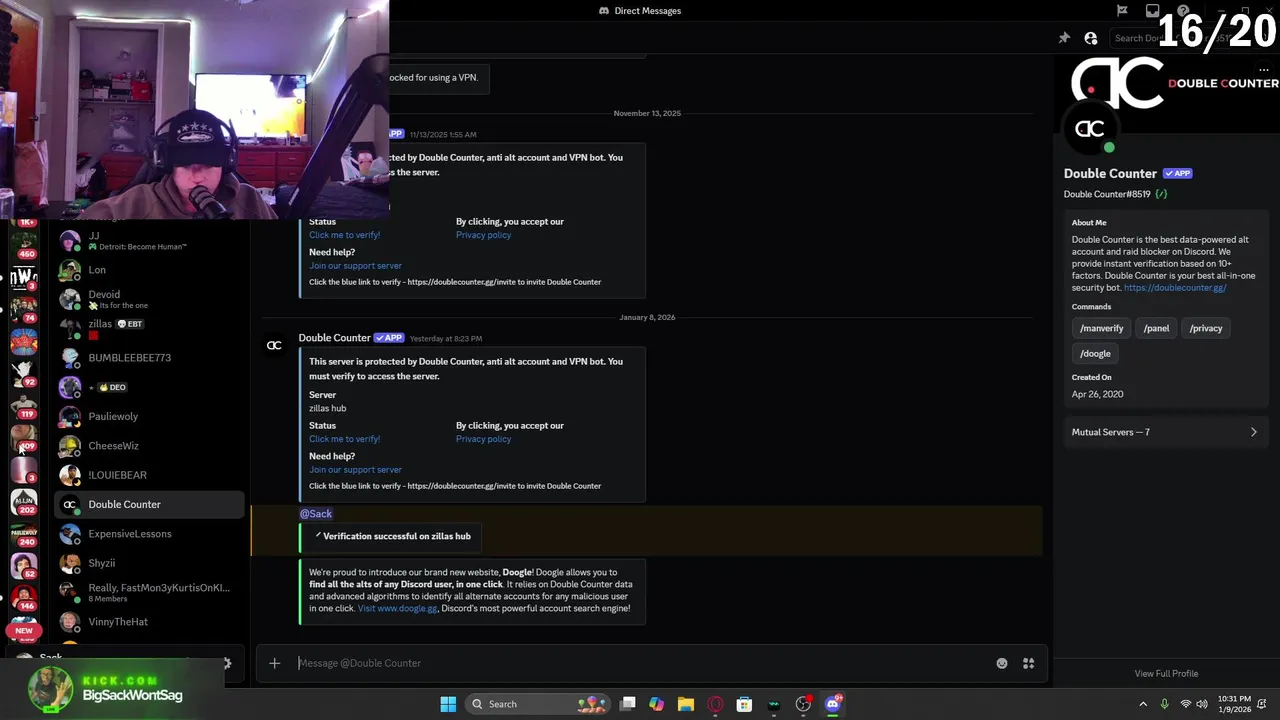Select the /doogle command chip
This screenshot has width=1280, height=720.
click(x=1095, y=353)
